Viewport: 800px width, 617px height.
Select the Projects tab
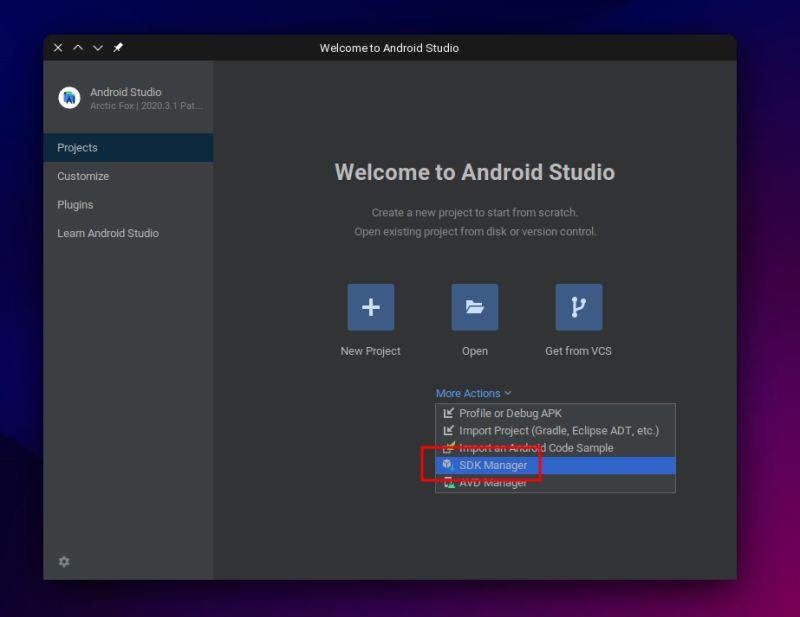click(x=129, y=147)
